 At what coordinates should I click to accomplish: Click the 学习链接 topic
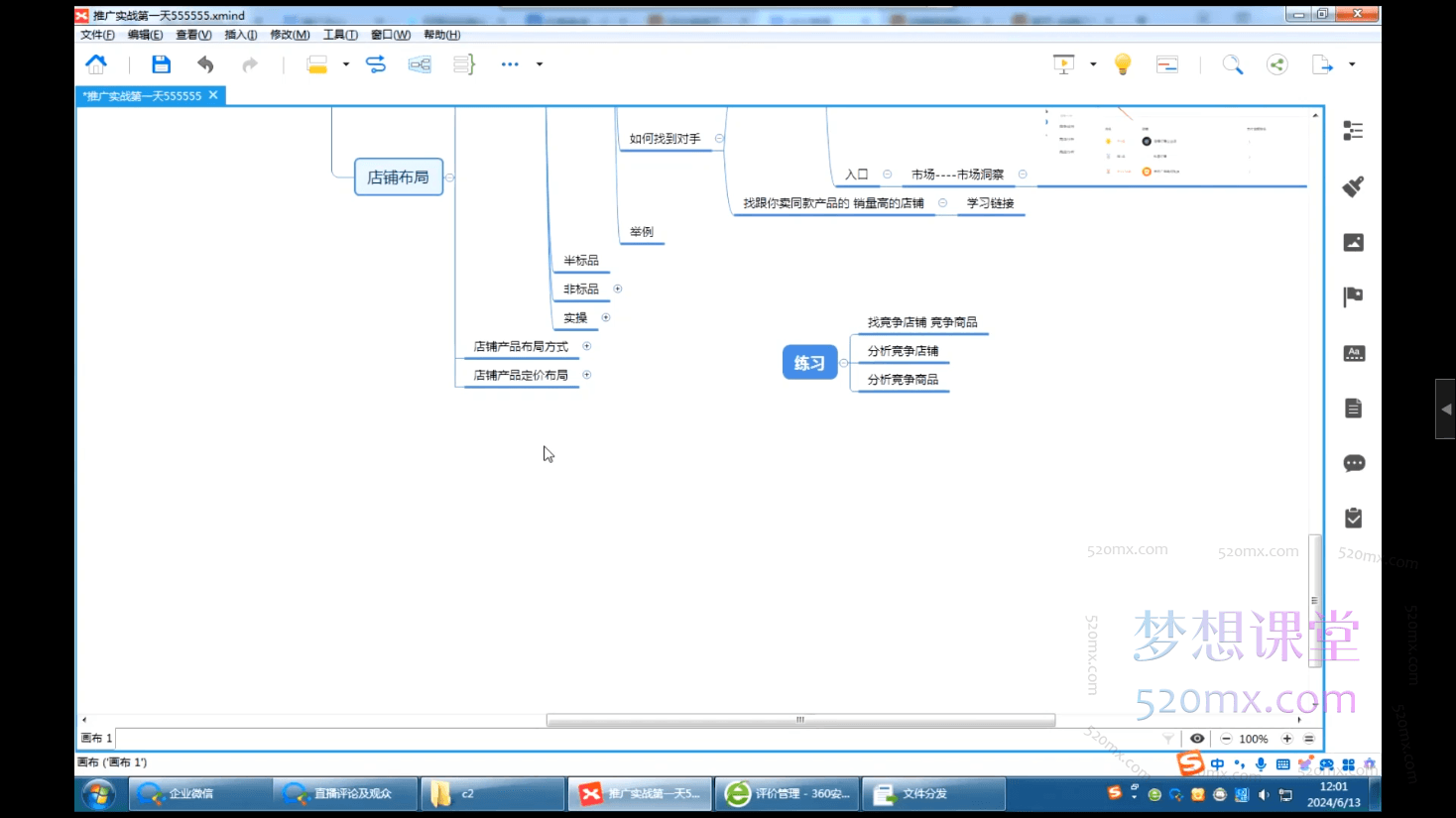[x=990, y=203]
